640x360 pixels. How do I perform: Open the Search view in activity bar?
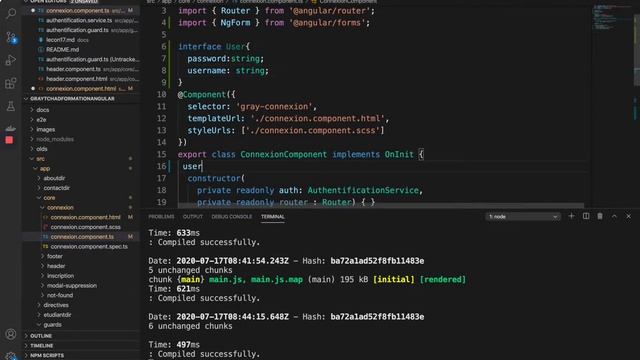click(11, 14)
